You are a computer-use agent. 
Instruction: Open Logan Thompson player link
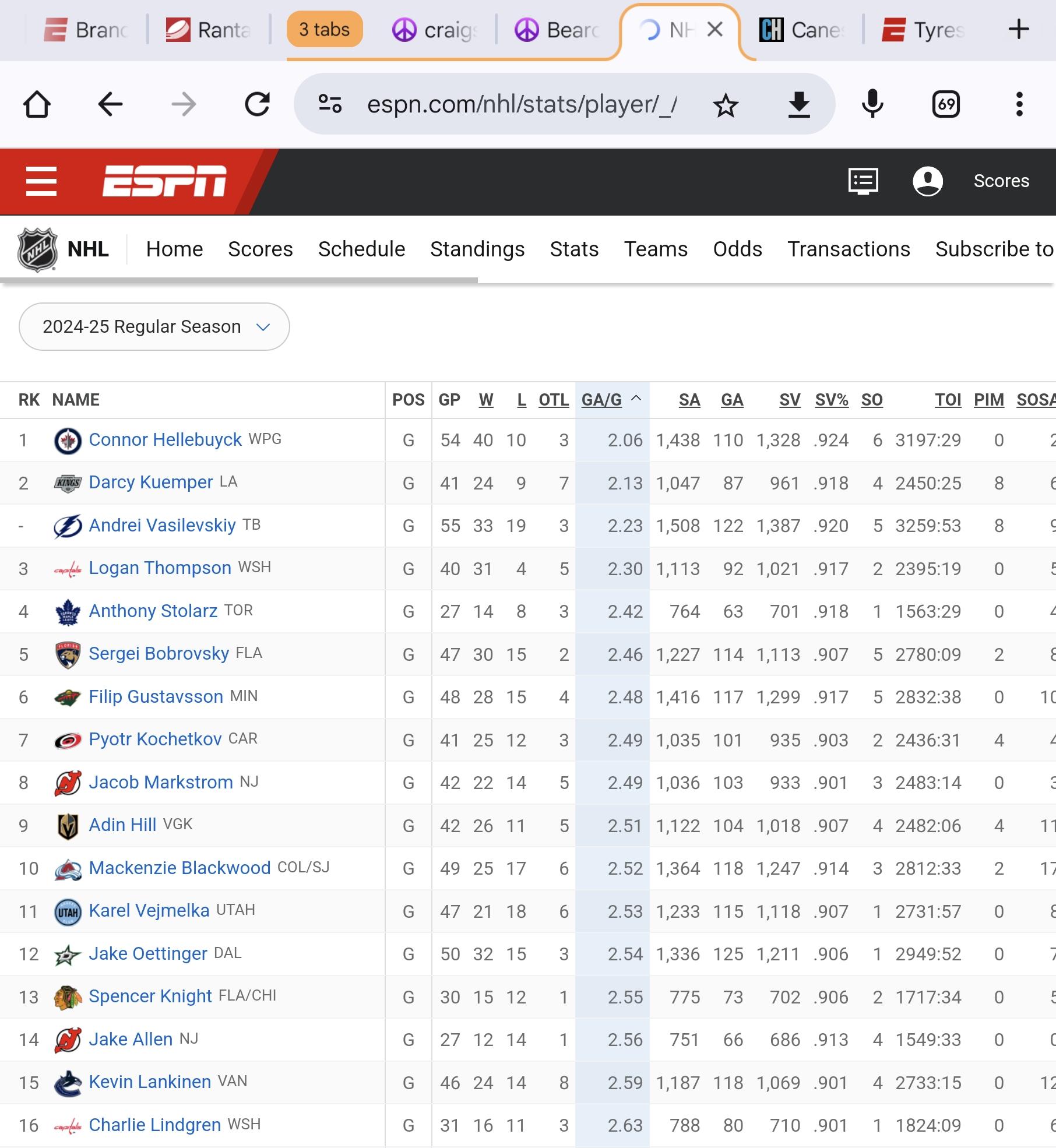(x=160, y=568)
